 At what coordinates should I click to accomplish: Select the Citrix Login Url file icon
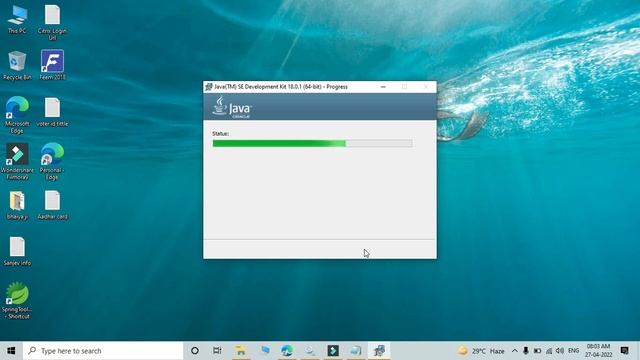52,22
